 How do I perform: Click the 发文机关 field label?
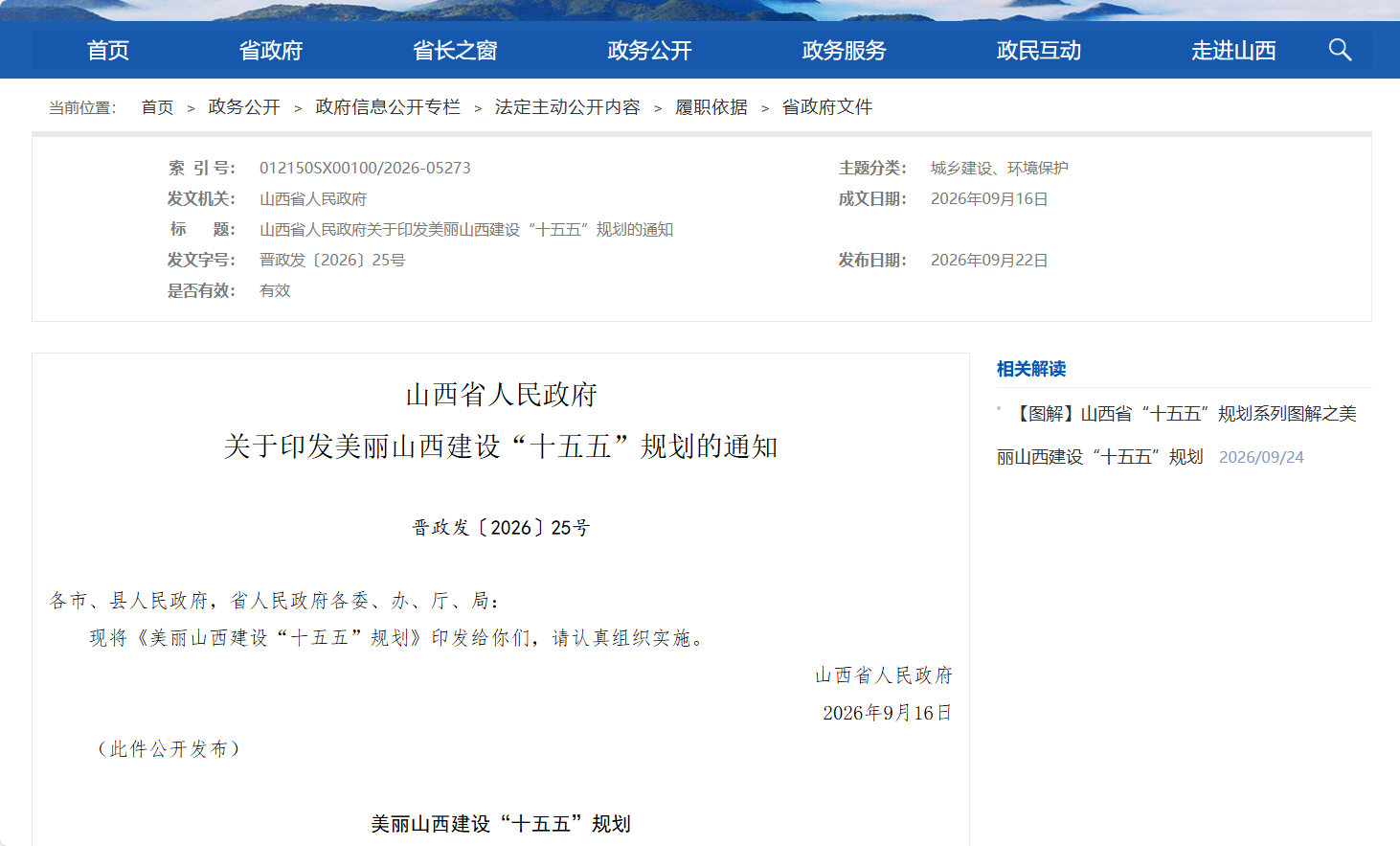(x=202, y=198)
